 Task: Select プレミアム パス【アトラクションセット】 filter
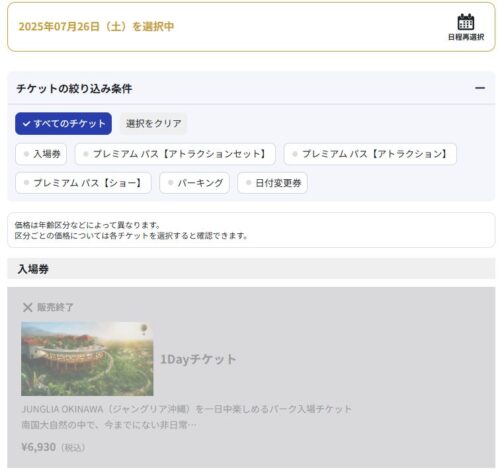coord(175,154)
